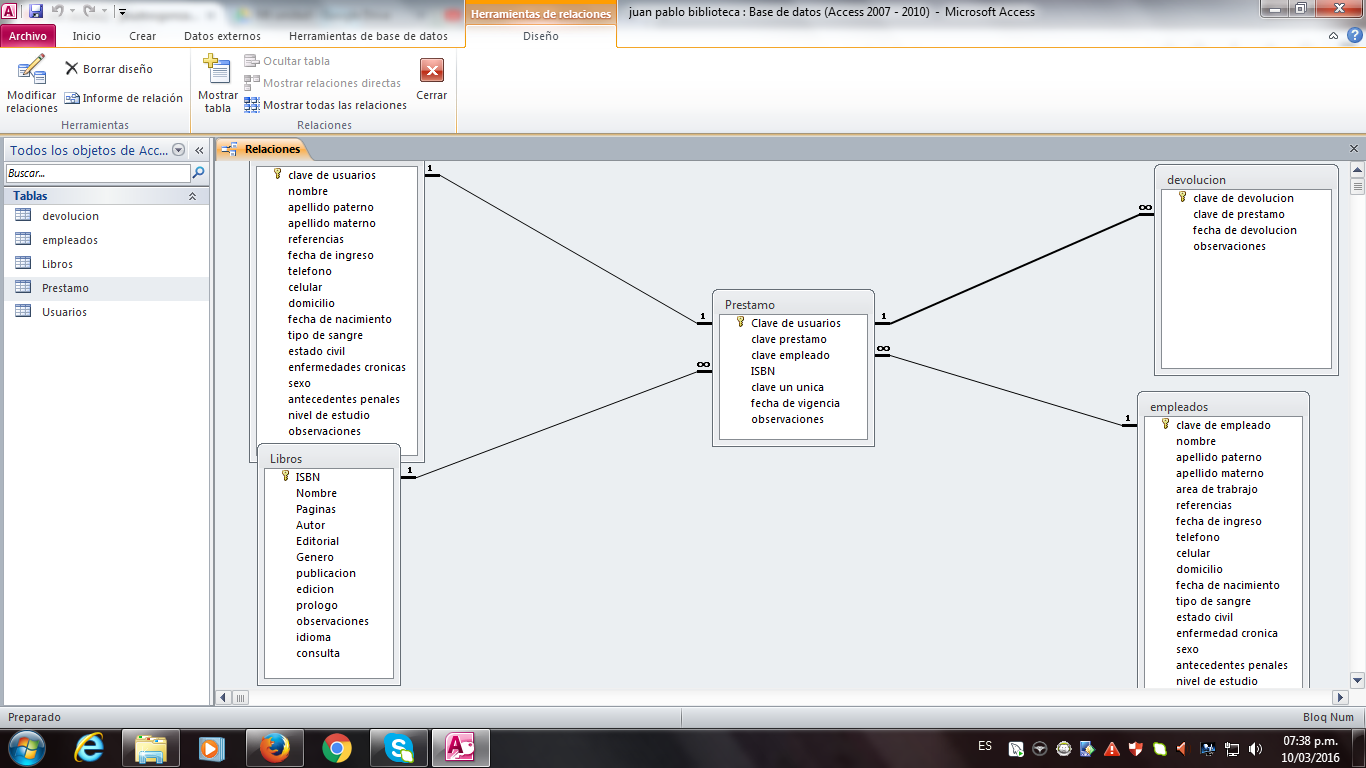
Task: Switch to the Crear ribbon tab
Action: click(x=143, y=36)
